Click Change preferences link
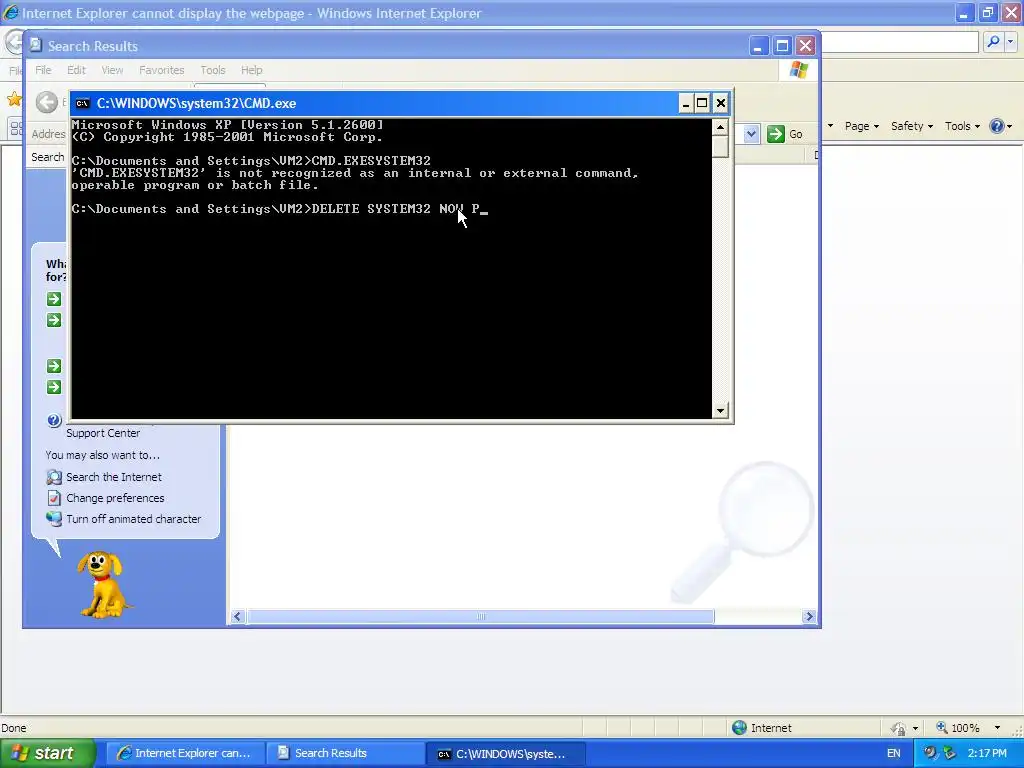1024x768 pixels. click(x=115, y=498)
